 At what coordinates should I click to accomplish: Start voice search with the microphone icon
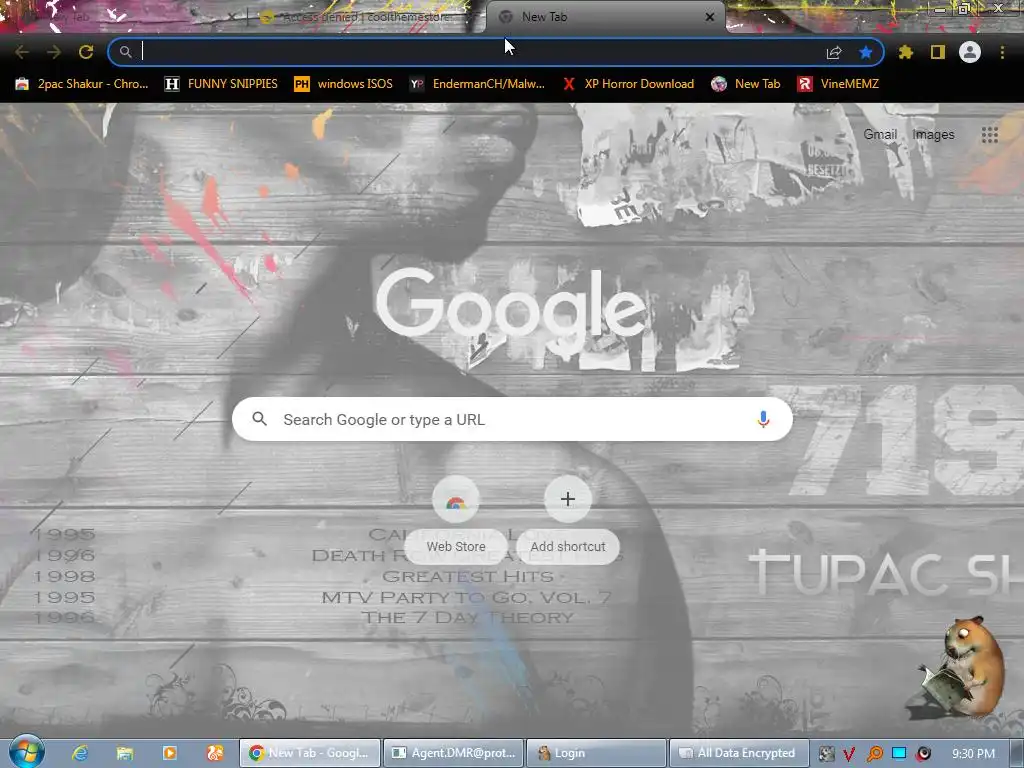tap(763, 419)
